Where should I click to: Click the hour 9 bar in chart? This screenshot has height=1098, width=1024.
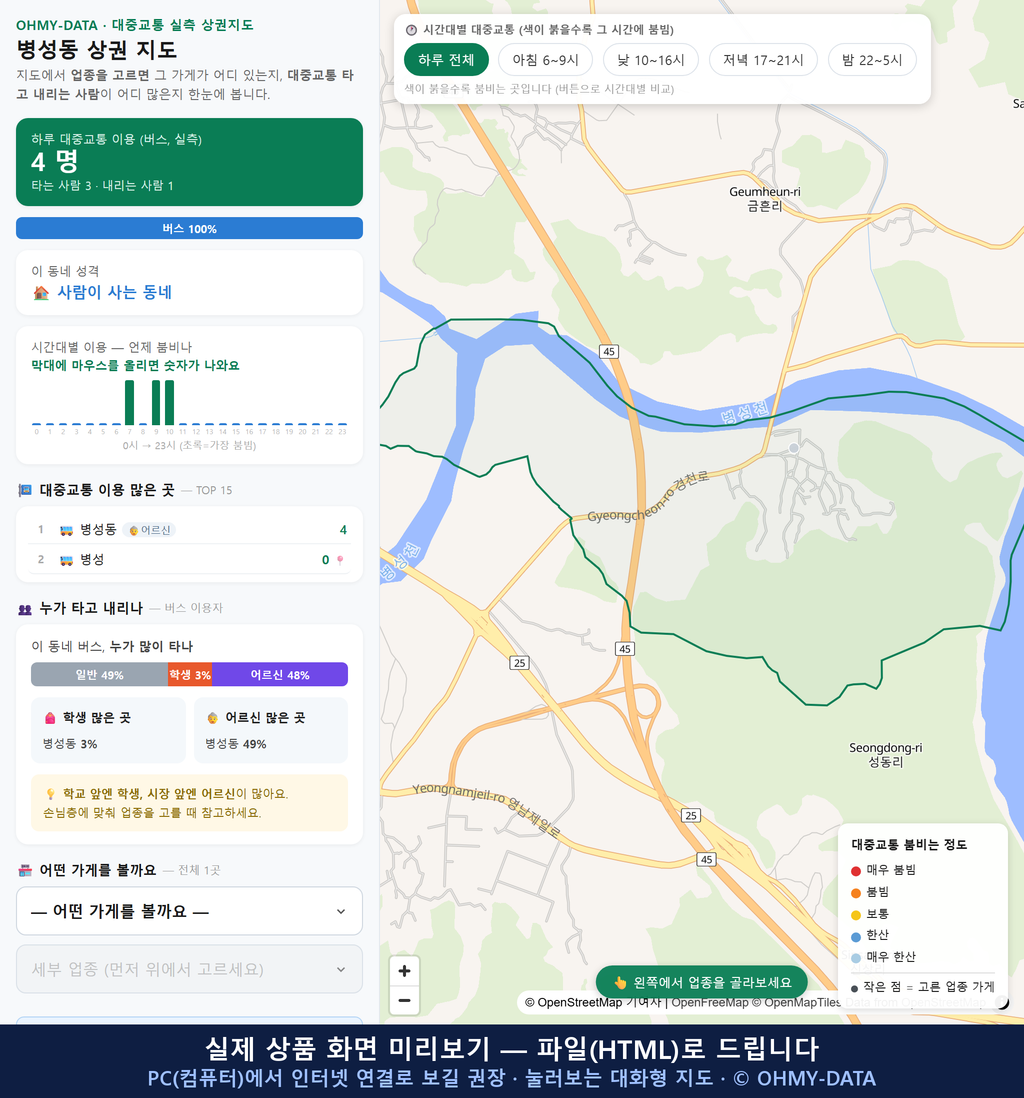click(x=156, y=403)
